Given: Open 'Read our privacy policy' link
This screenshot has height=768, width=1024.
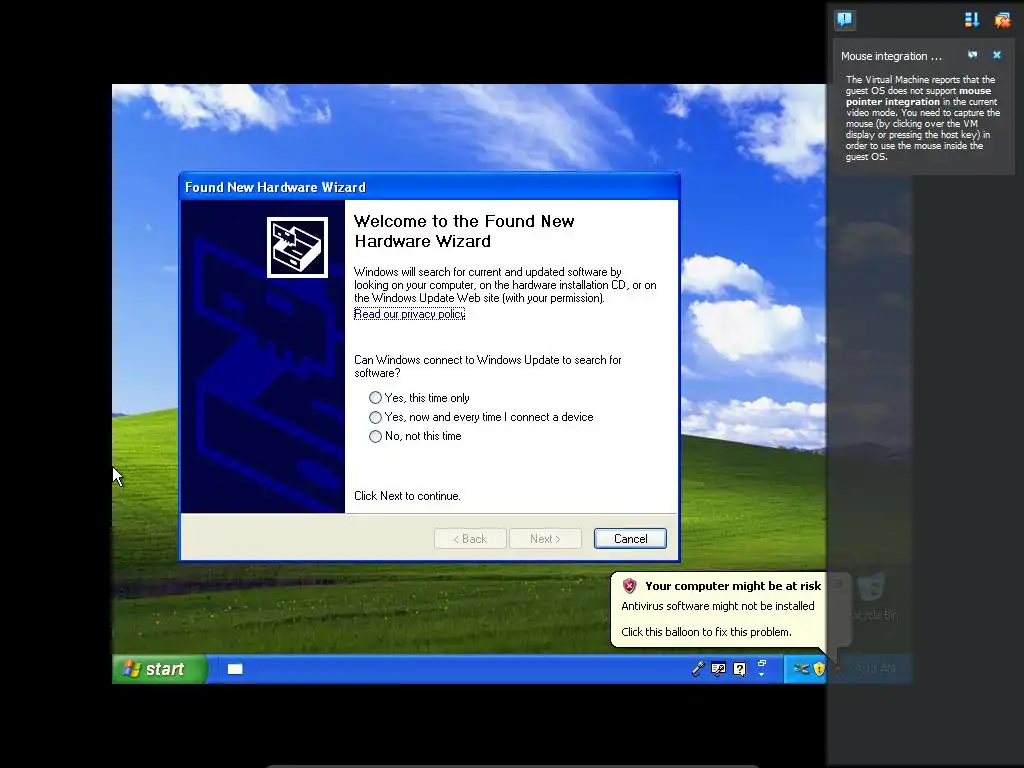Looking at the screenshot, I should click(409, 314).
